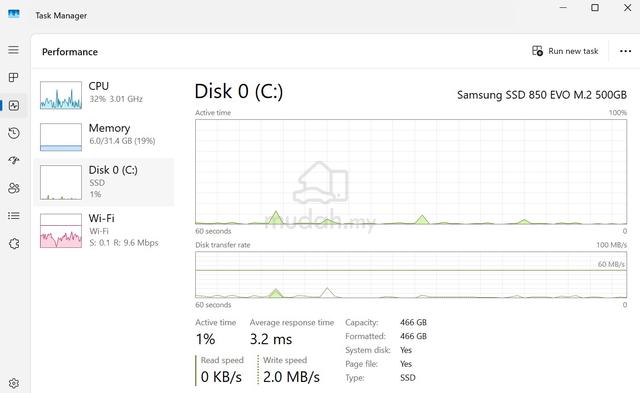Select the Performance page icon
This screenshot has height=393, width=640.
coord(13,105)
